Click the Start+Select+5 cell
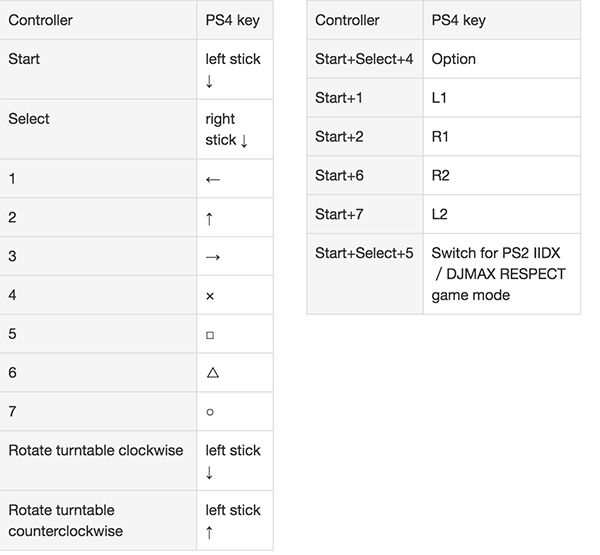This screenshot has height=555, width=600. [365, 274]
